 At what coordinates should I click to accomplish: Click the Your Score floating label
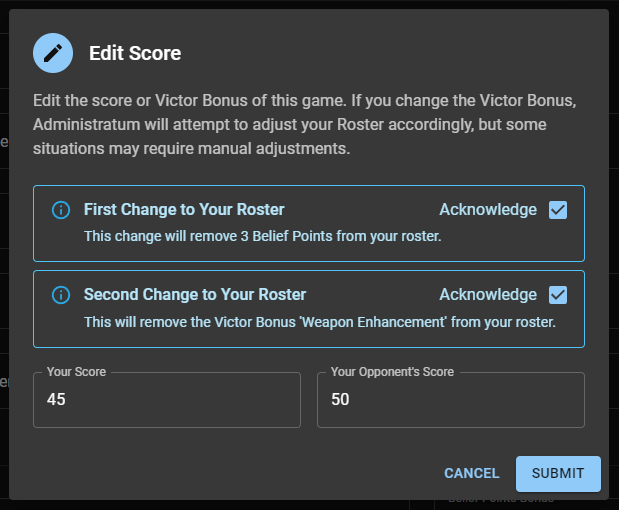[76, 372]
